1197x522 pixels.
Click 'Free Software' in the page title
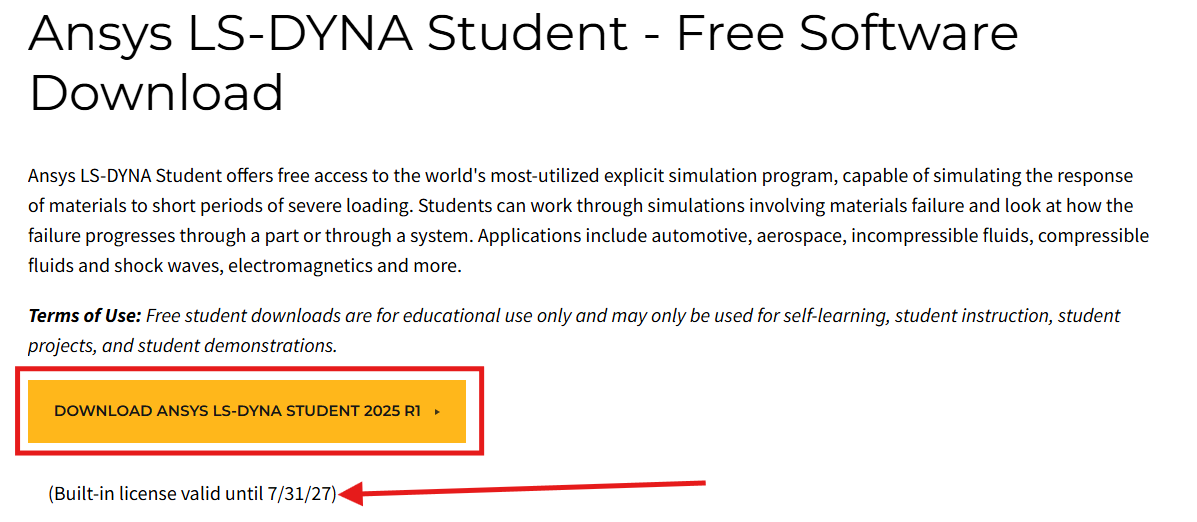pyautogui.click(x=847, y=32)
